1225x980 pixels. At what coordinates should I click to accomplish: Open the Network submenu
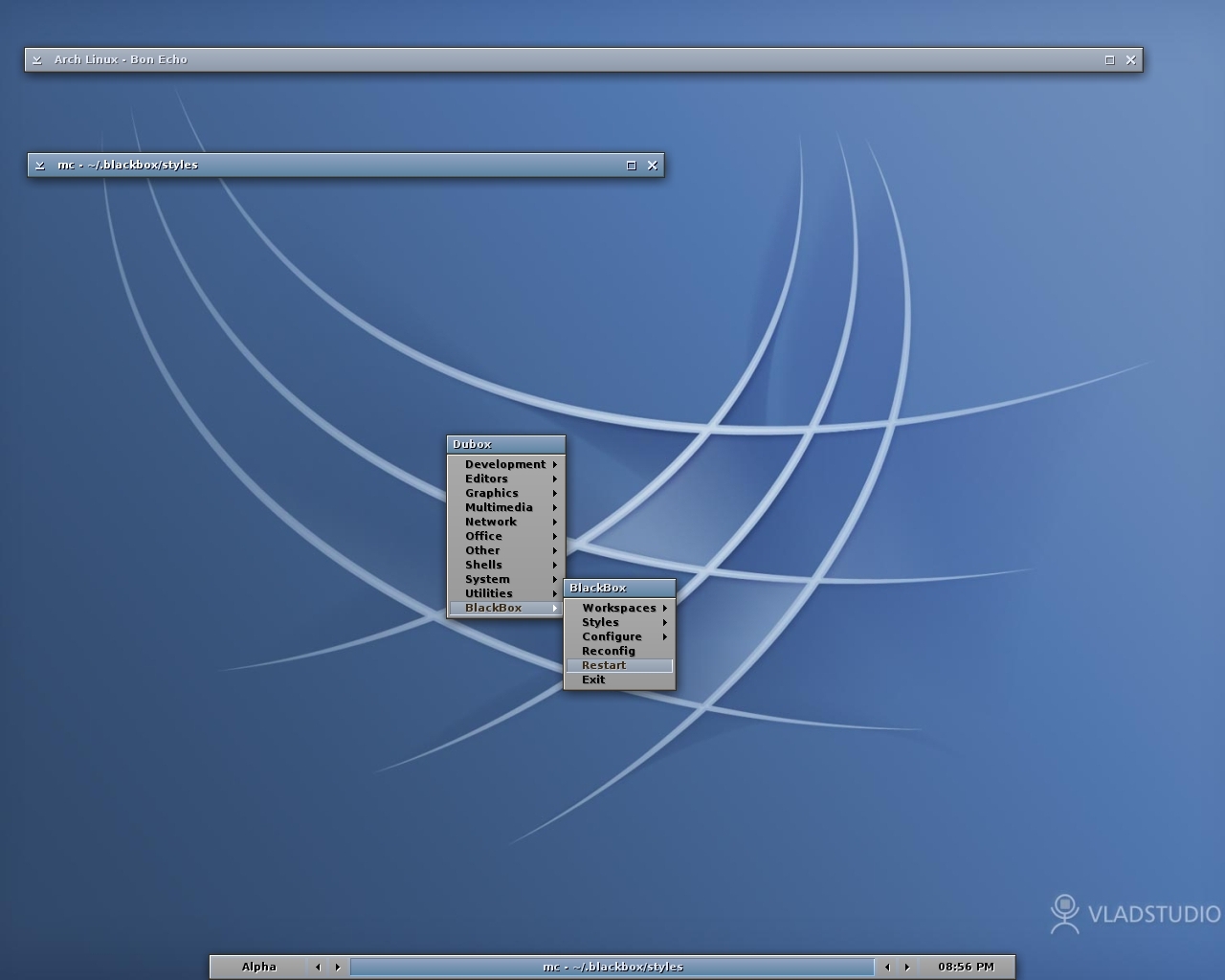point(505,522)
